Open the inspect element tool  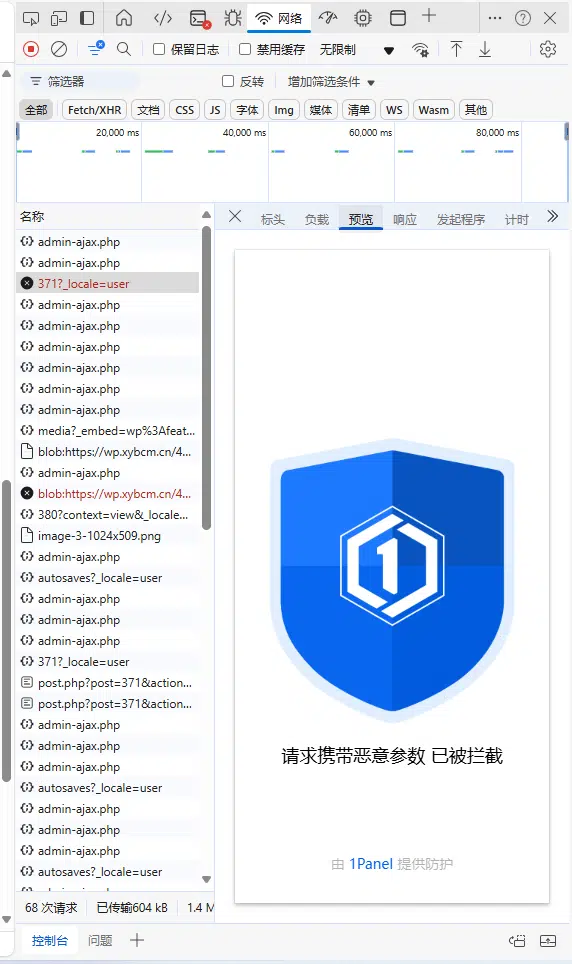tap(30, 18)
